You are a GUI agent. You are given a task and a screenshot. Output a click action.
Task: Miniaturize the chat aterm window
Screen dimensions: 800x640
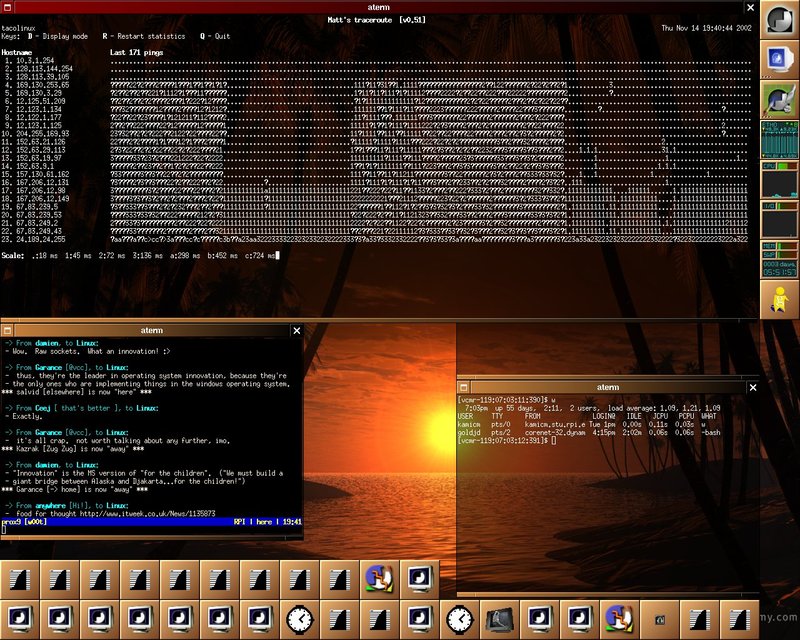coord(7,330)
